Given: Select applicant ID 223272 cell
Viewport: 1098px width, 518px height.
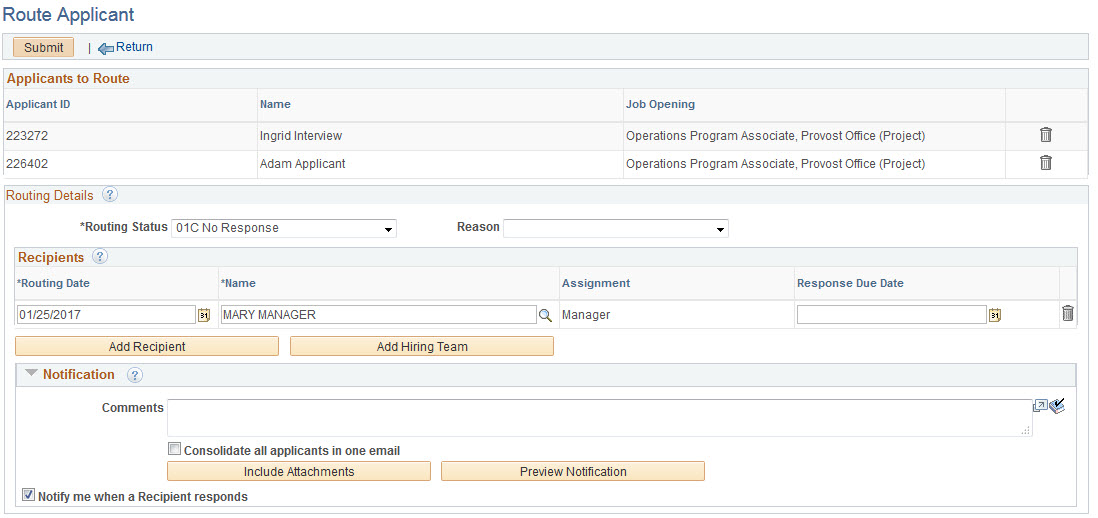Looking at the screenshot, I should [27, 136].
